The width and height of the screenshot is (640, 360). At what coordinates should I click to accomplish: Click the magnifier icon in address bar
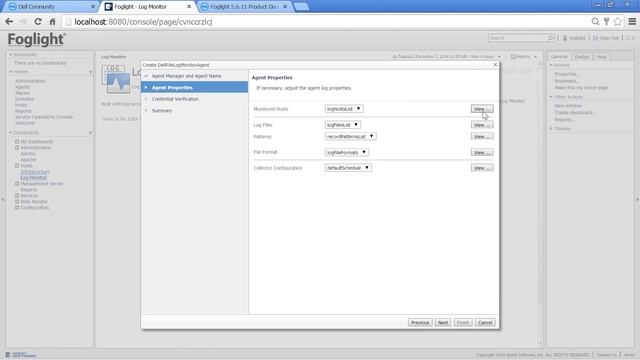(x=595, y=22)
